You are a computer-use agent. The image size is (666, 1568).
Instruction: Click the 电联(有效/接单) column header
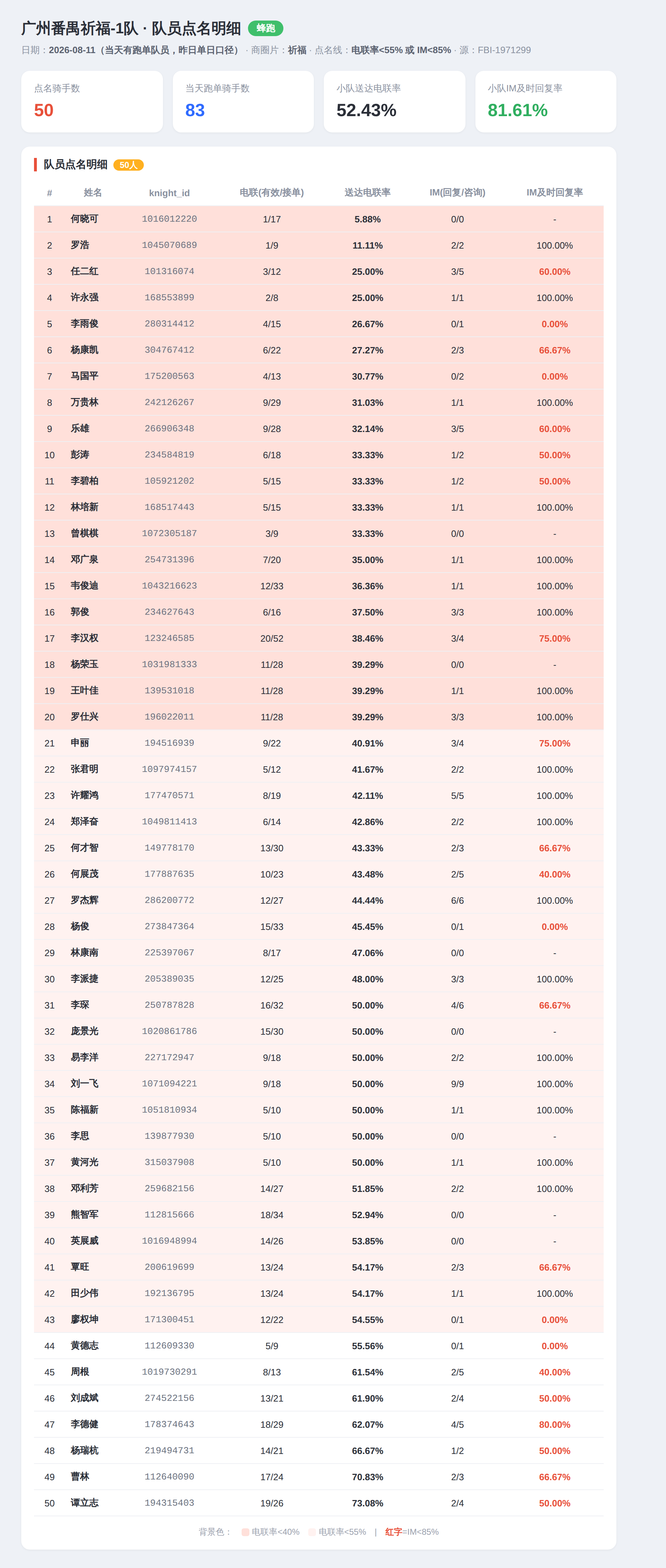[x=271, y=192]
